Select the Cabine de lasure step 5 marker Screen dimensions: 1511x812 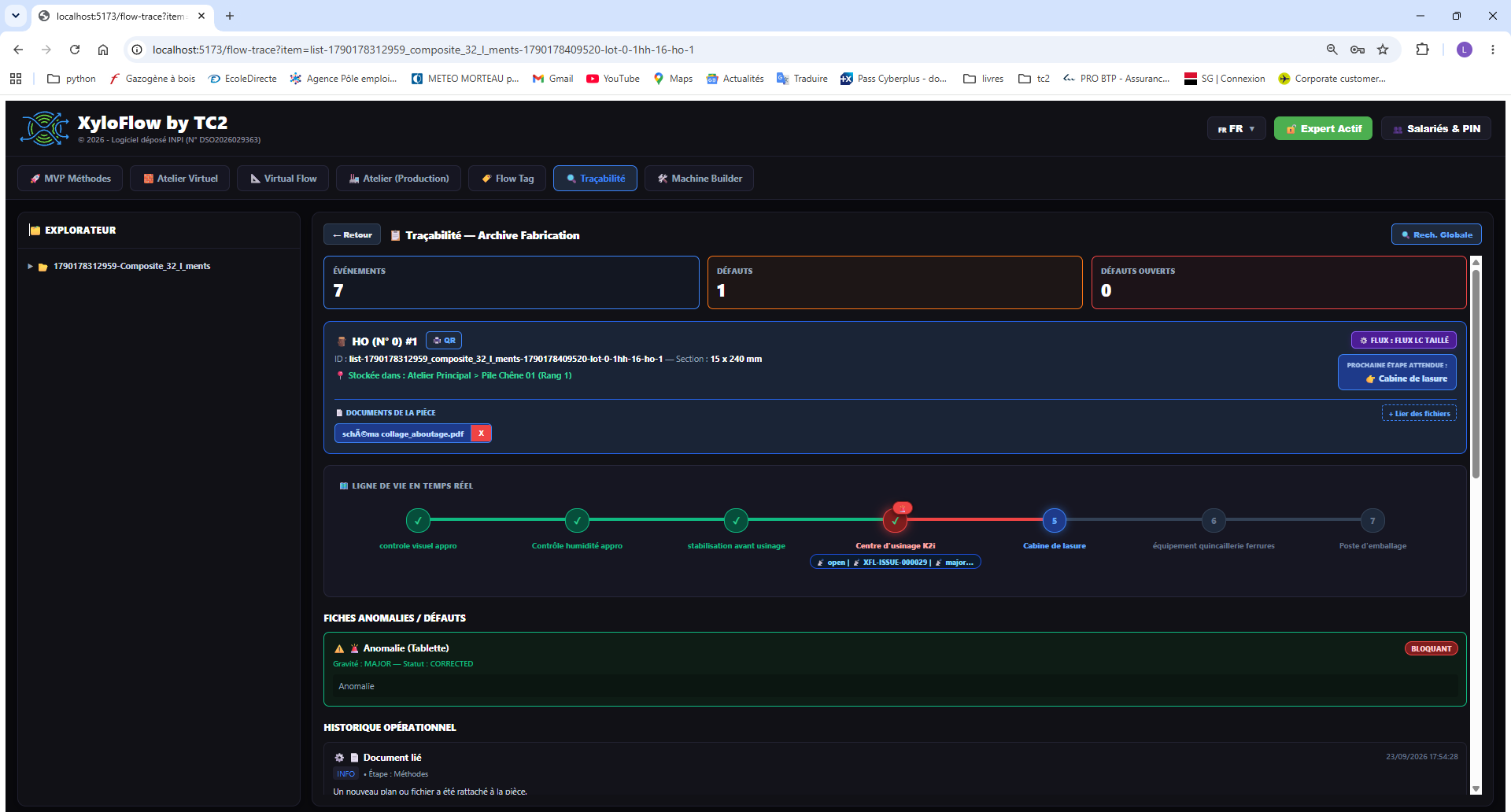click(1055, 520)
